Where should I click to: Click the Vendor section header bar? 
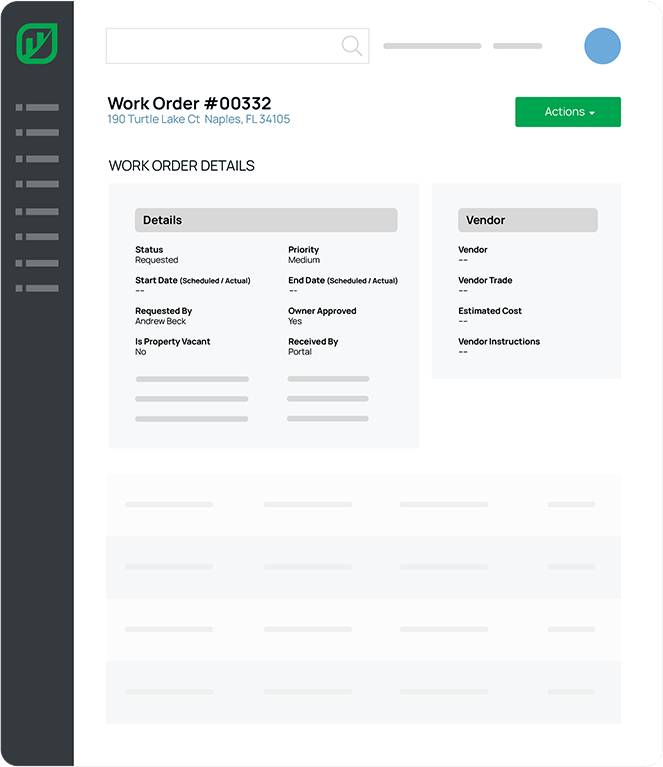click(x=527, y=220)
